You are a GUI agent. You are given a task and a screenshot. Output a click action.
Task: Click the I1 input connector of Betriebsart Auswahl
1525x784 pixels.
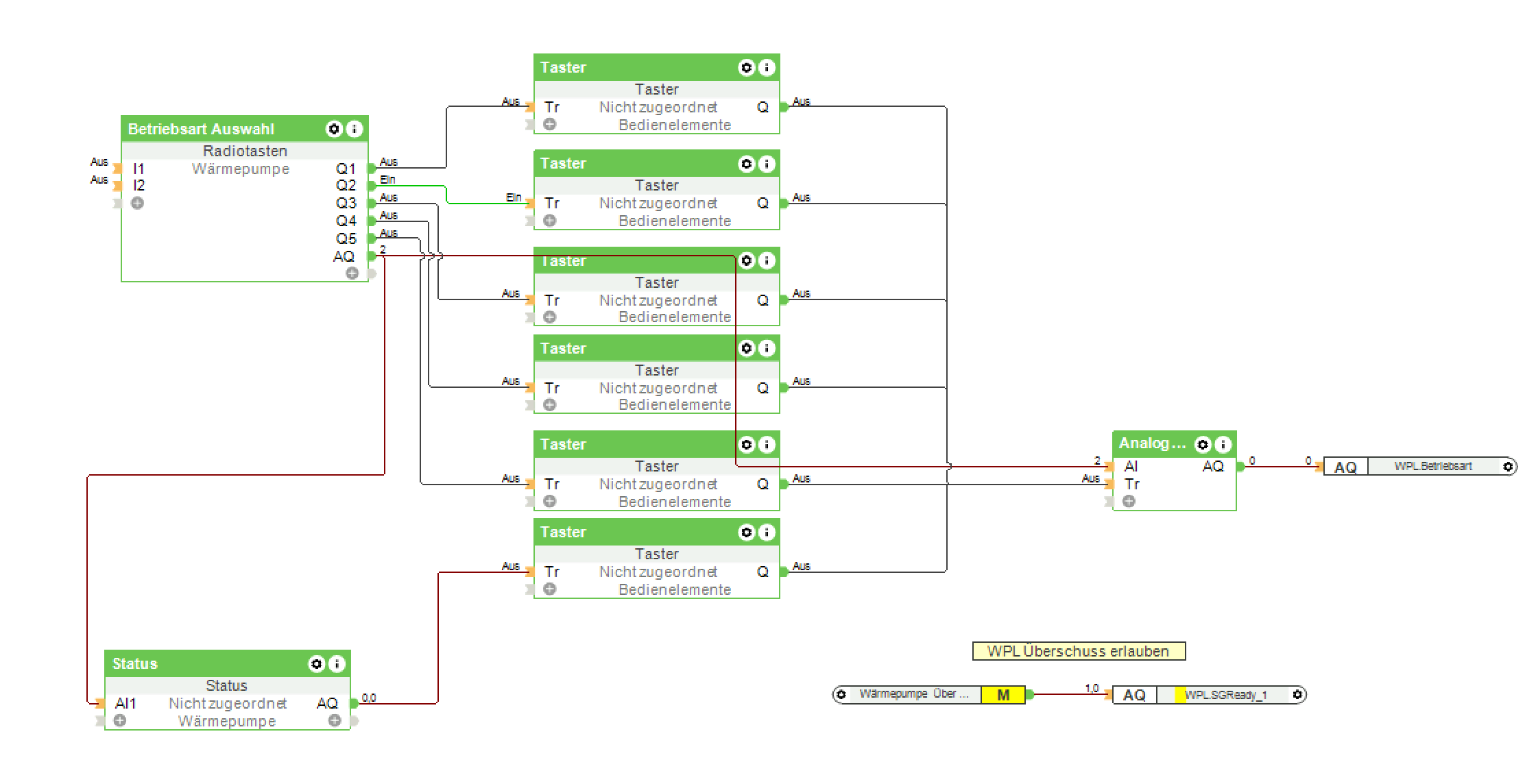tap(118, 169)
